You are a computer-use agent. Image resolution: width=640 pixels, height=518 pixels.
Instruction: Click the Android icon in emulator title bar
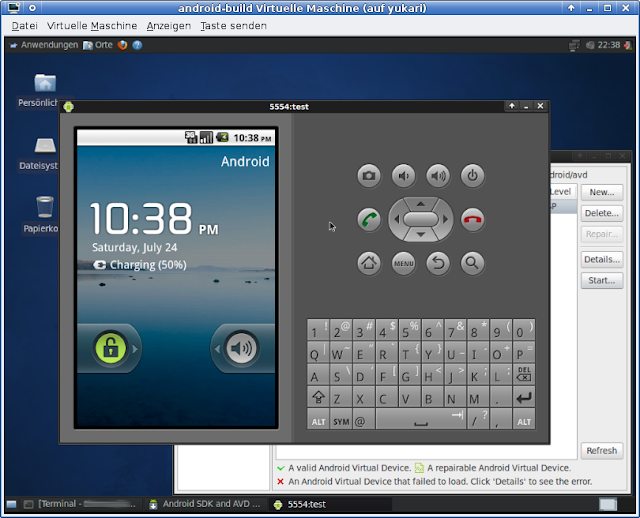tap(69, 107)
